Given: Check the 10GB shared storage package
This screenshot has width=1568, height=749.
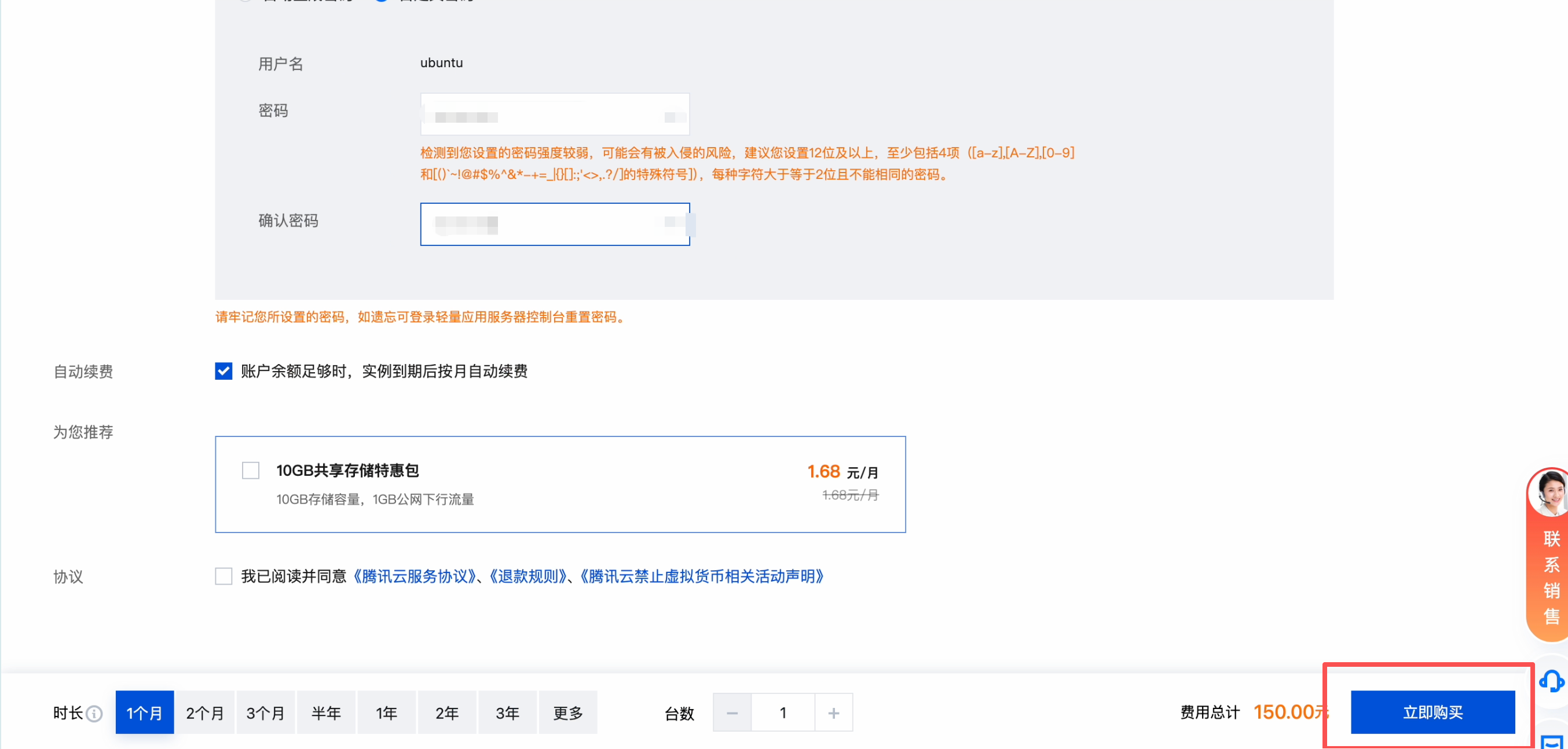Looking at the screenshot, I should point(251,471).
